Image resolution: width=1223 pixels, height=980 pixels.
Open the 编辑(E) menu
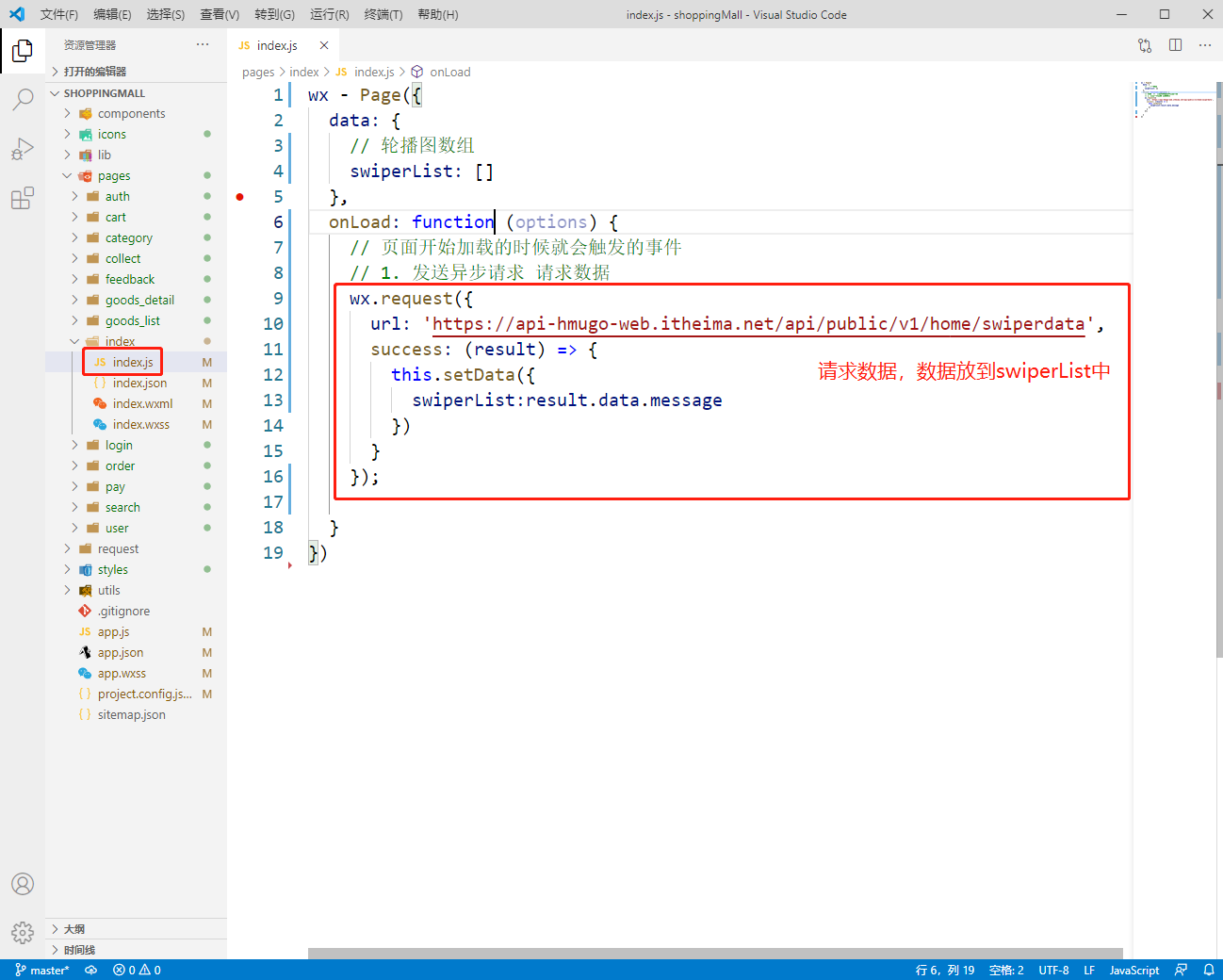point(112,14)
